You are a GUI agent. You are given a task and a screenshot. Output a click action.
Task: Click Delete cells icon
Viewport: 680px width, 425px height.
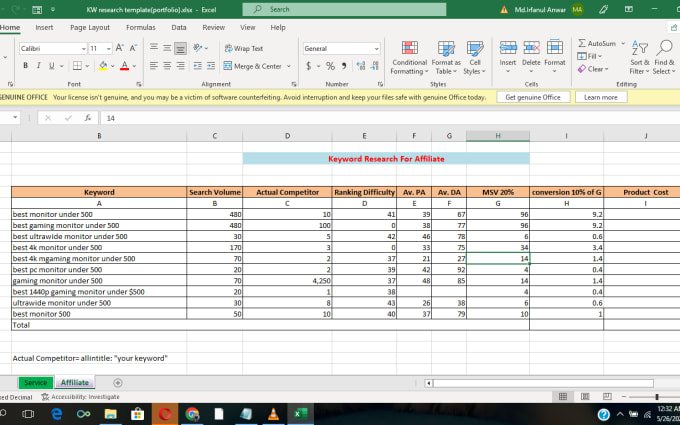531,48
